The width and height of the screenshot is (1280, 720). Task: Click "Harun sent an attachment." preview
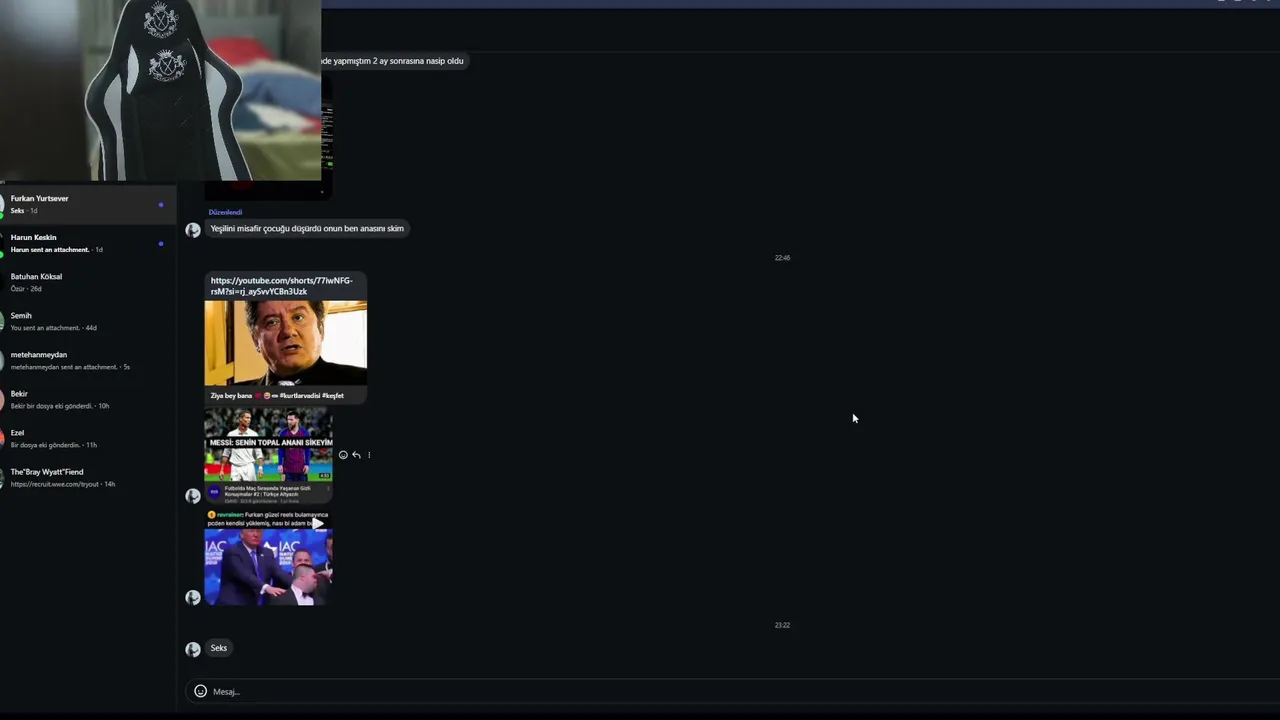[50, 250]
